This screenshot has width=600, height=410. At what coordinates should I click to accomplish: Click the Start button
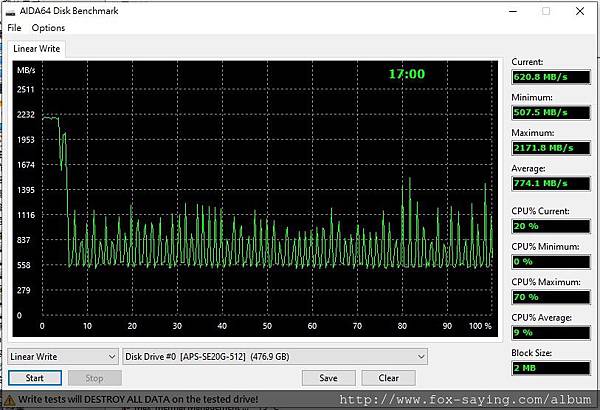[35, 378]
